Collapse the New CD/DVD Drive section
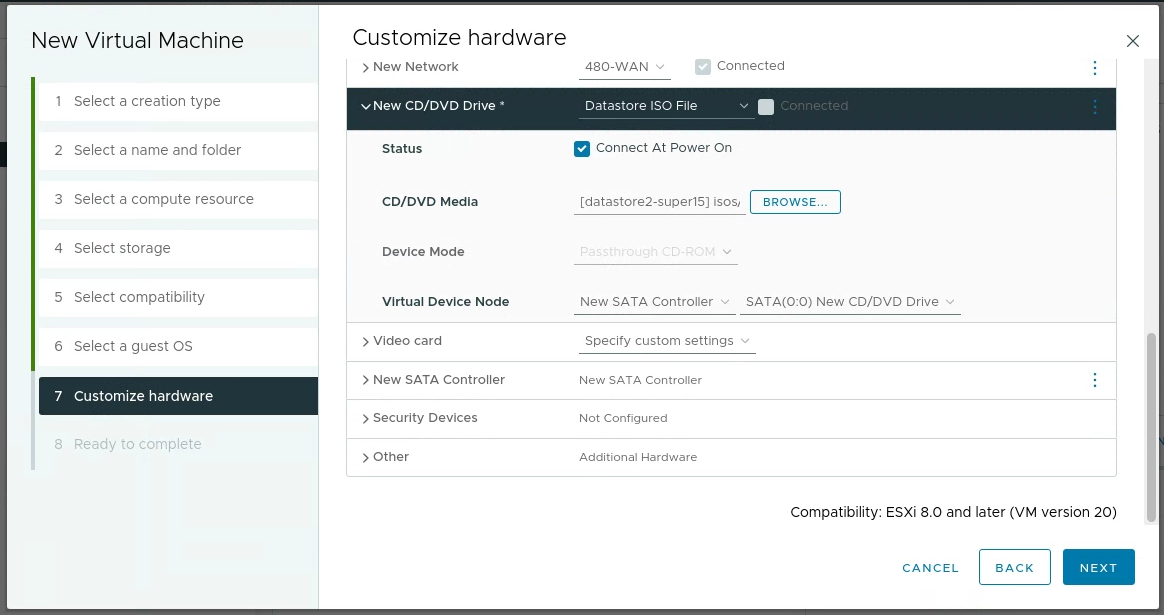Viewport: 1164px width, 615px height. point(365,106)
